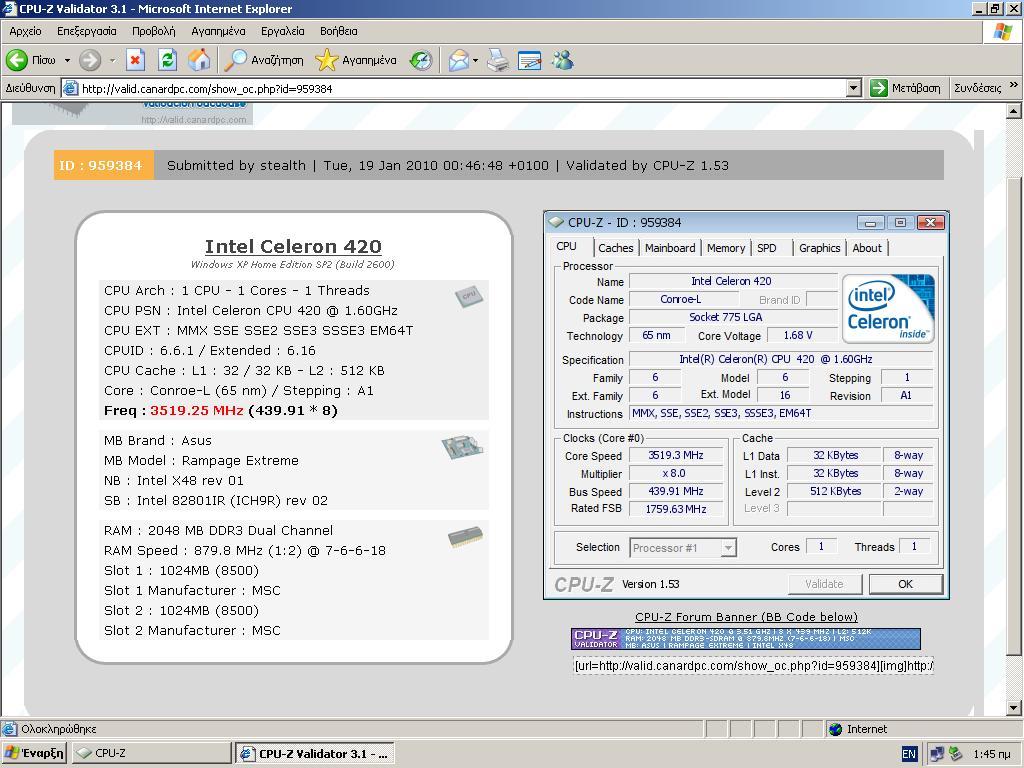
Task: Open Search (Αναζήτηση) magnifier button
Action: [264, 60]
